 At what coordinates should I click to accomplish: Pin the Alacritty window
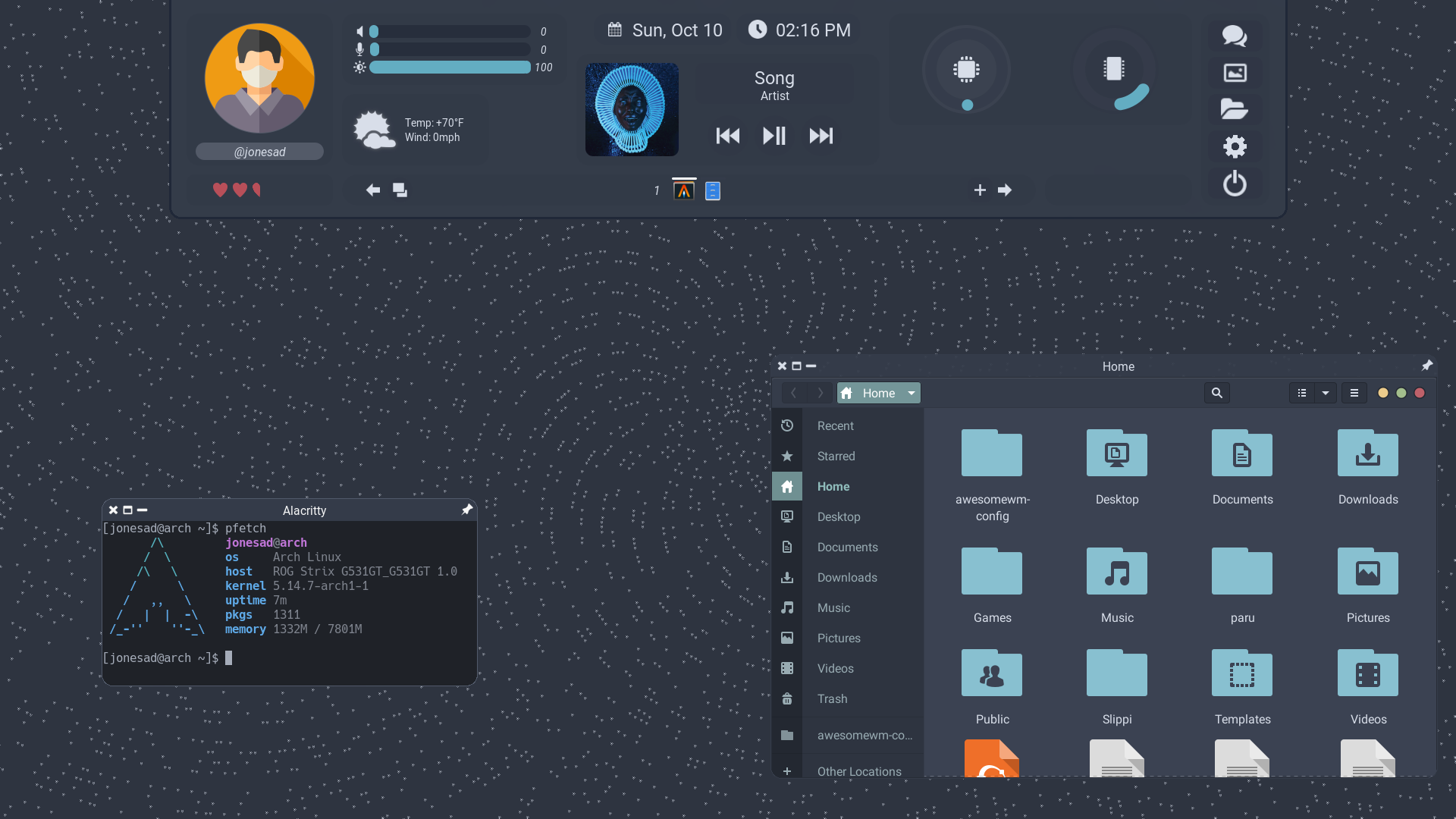[x=467, y=510]
